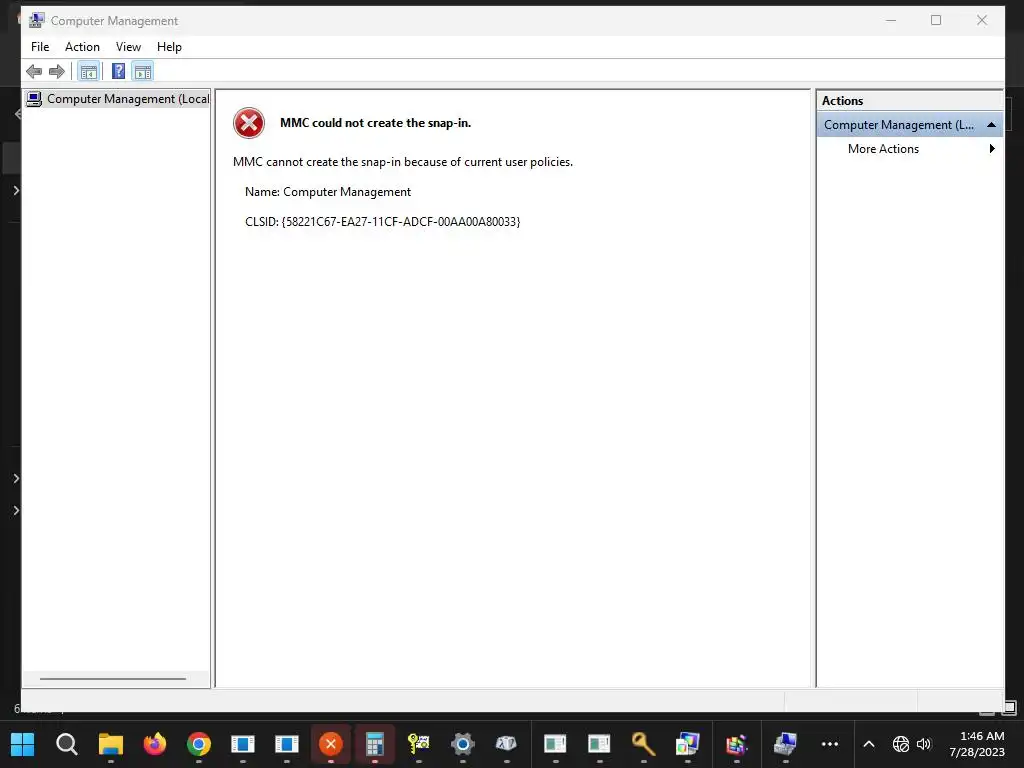Click the Back arrow toolbar button

(34, 71)
